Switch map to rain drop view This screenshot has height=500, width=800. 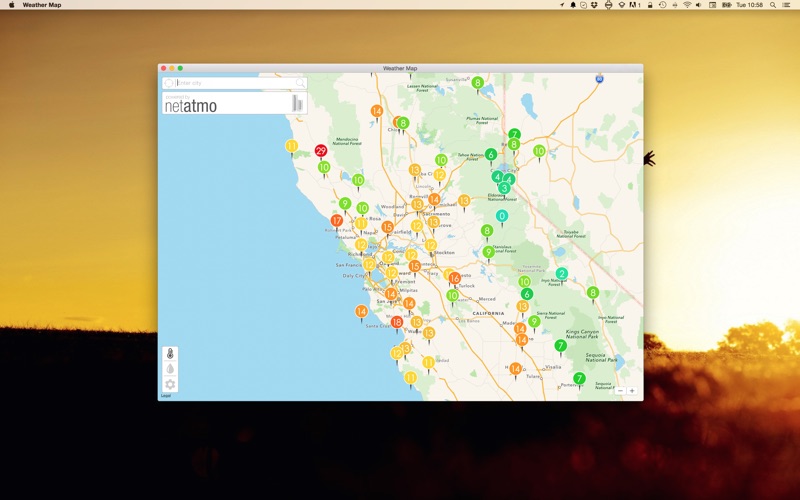pos(170,368)
